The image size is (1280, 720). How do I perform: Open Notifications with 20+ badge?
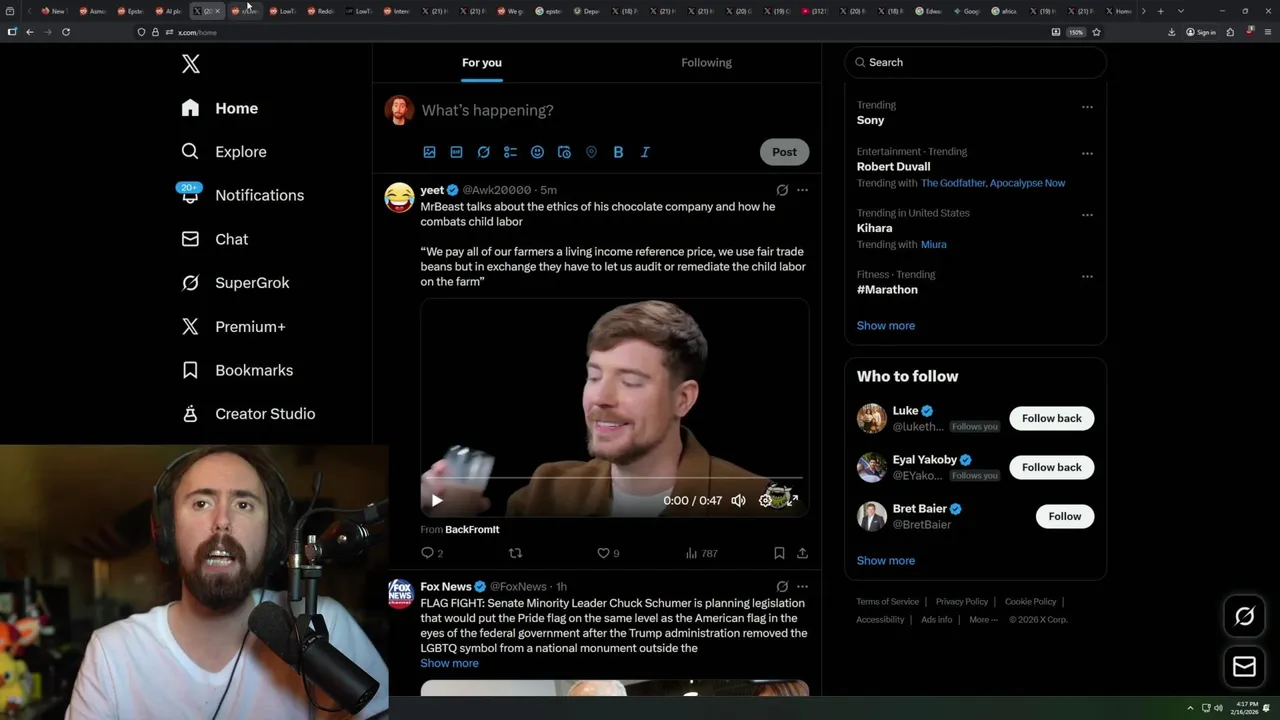[242, 195]
